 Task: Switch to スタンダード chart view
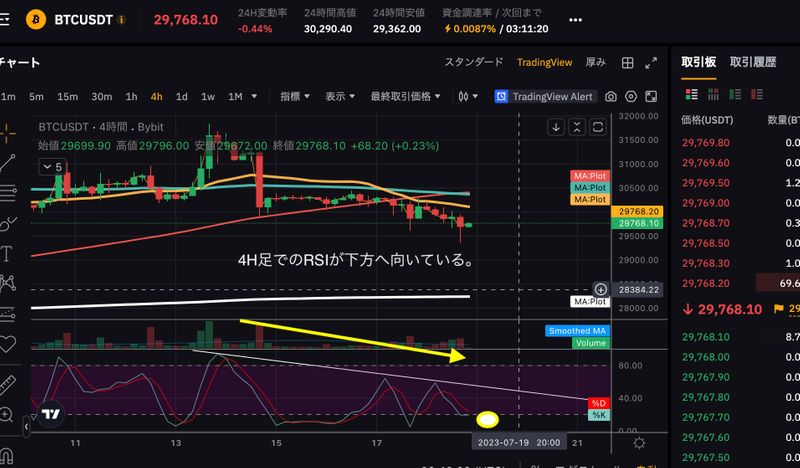[x=474, y=62]
